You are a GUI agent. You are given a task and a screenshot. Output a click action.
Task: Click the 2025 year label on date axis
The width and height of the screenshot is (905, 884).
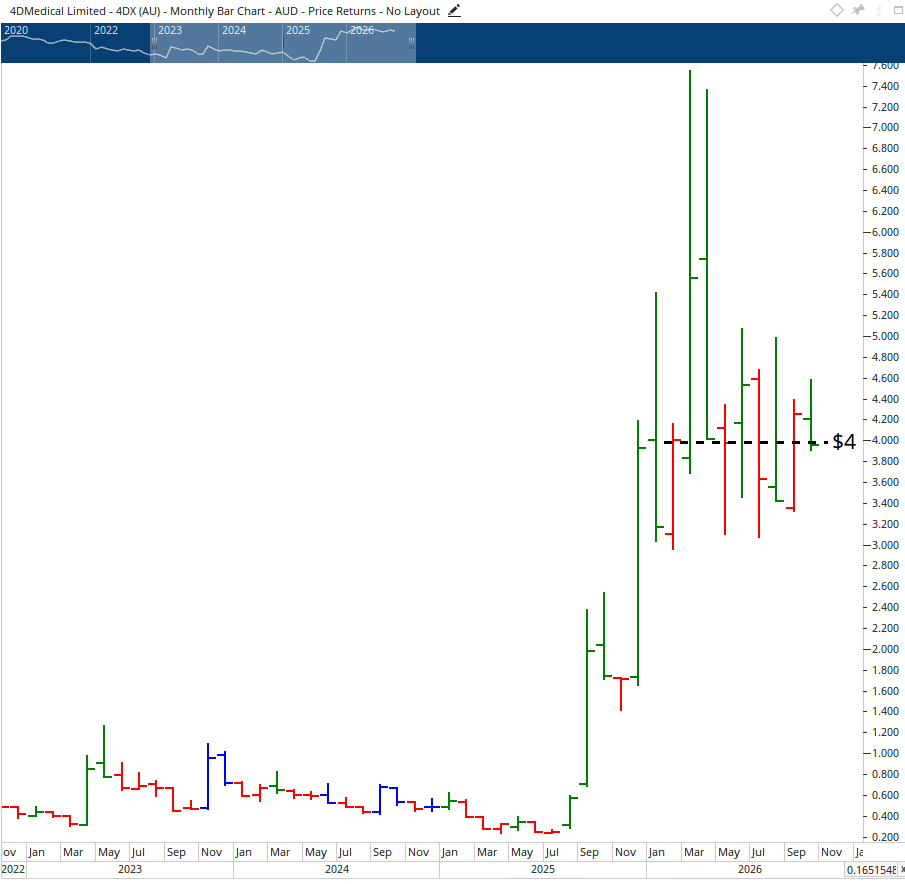[x=543, y=870]
